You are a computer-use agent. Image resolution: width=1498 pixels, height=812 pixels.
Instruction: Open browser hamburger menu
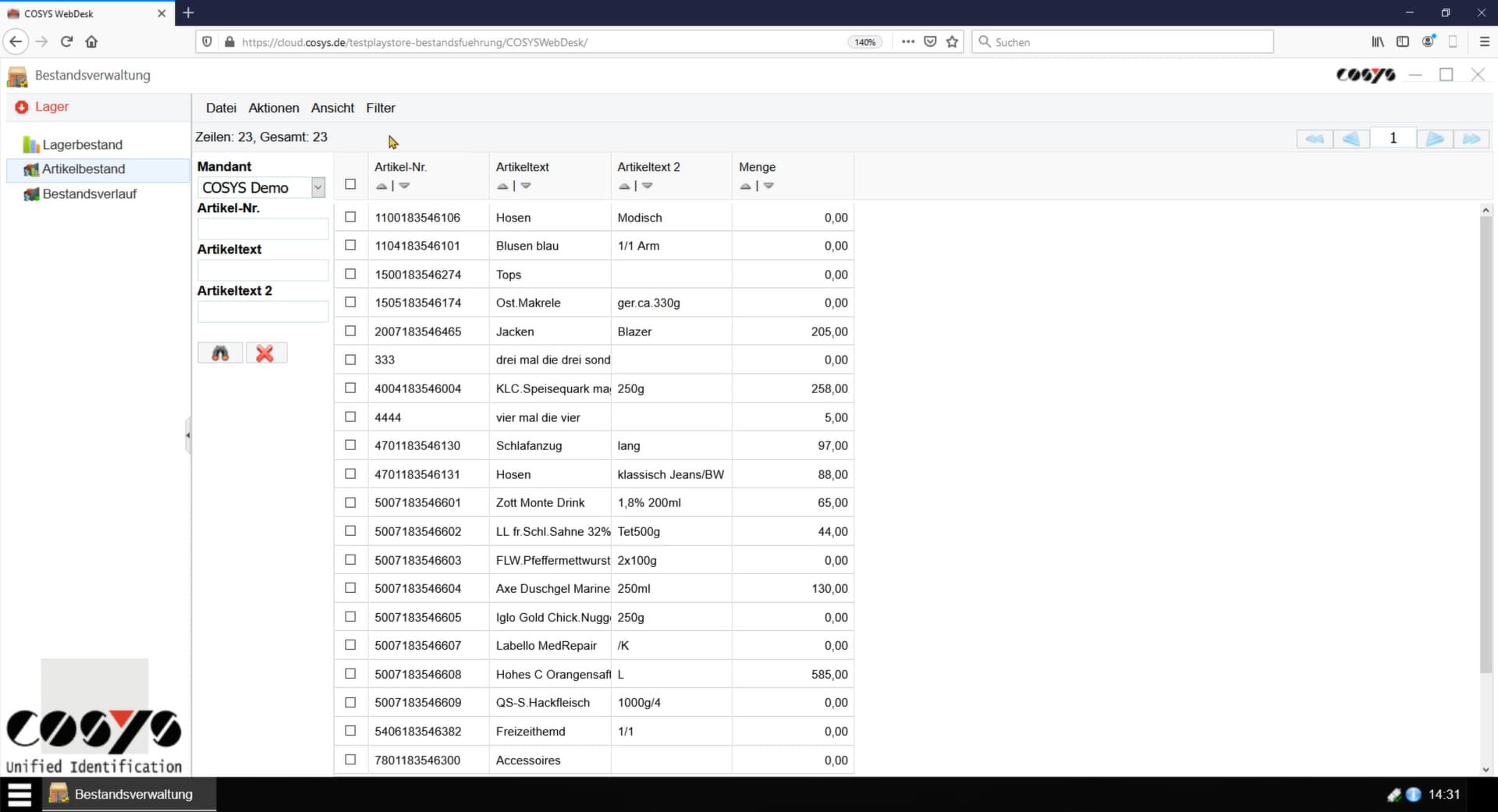point(1484,41)
